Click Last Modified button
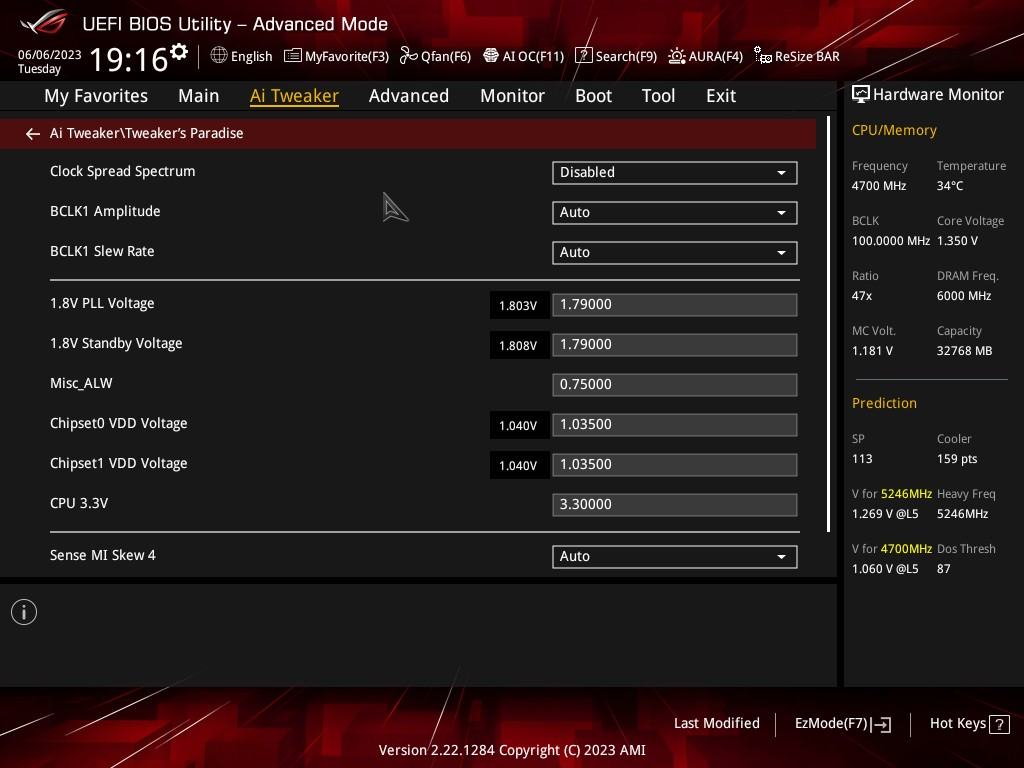The image size is (1024, 768). click(x=716, y=724)
